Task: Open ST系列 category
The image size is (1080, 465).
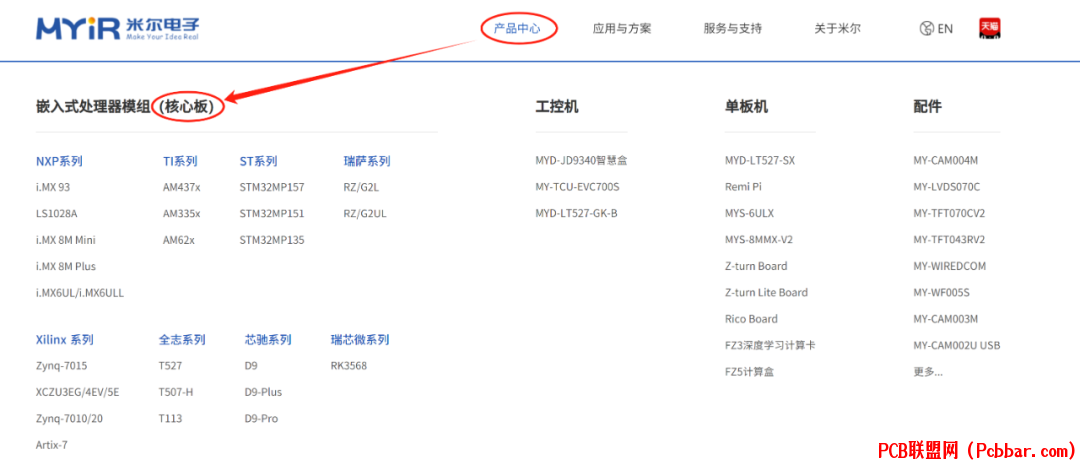Action: pyautogui.click(x=258, y=161)
